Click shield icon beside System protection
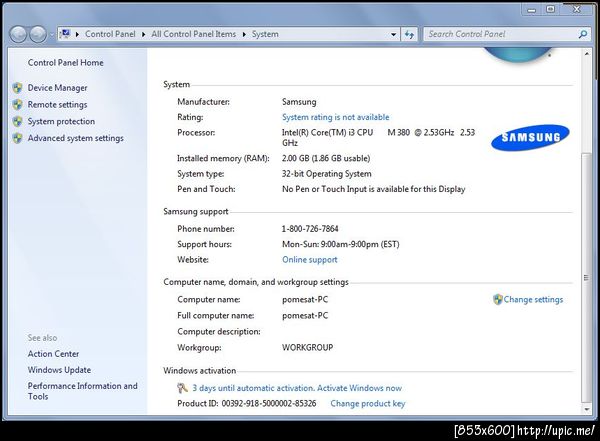 [x=17, y=121]
